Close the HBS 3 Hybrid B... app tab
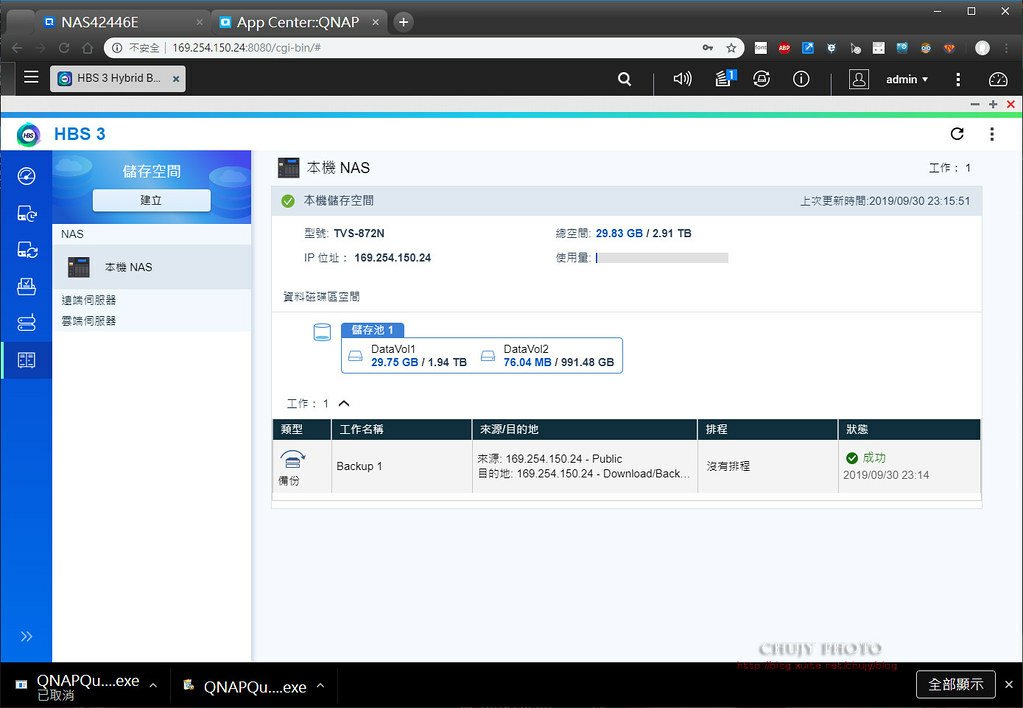Screen dimensions: 1023x708 (176, 79)
